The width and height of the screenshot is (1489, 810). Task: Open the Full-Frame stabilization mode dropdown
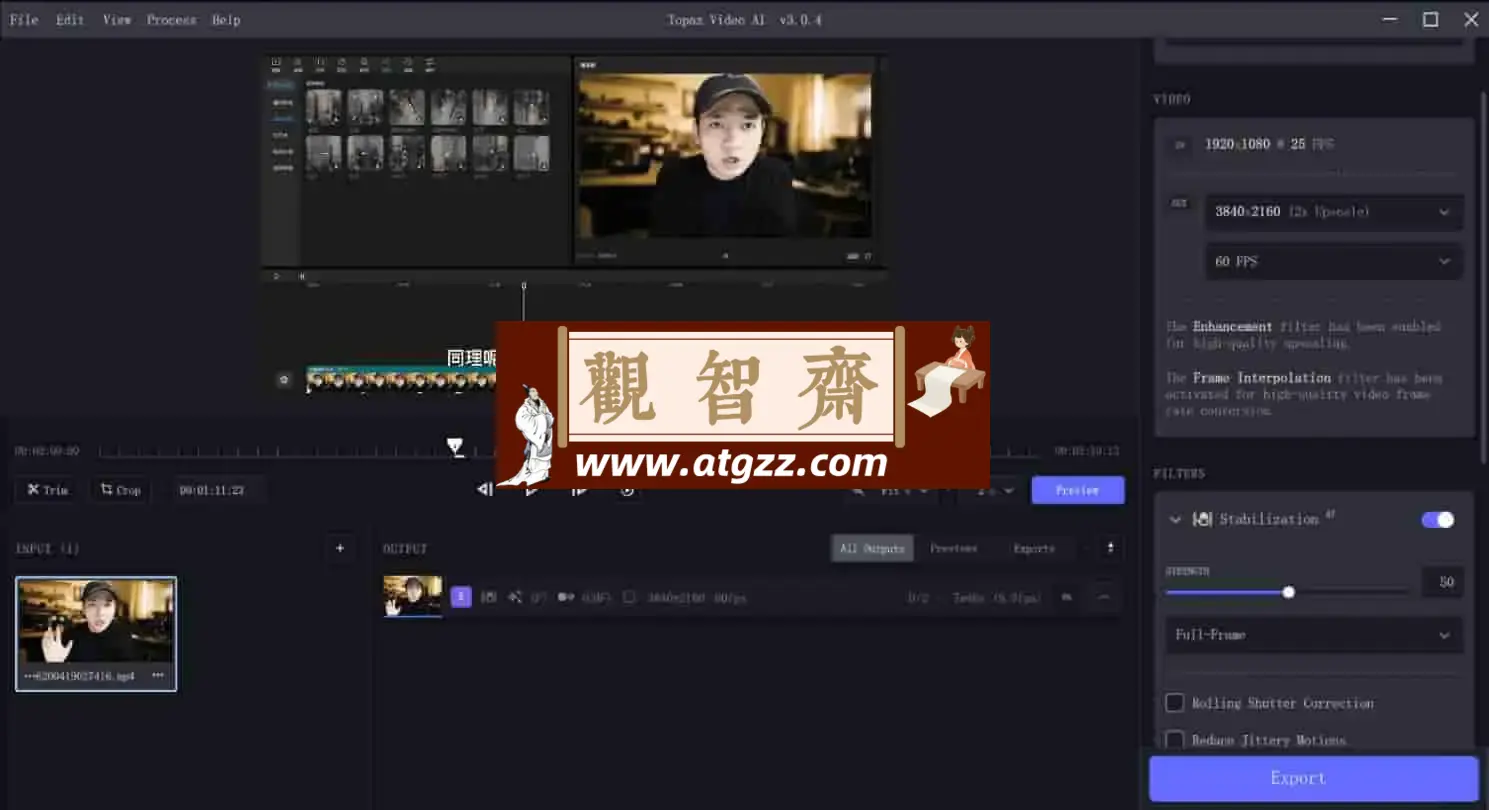click(1314, 635)
